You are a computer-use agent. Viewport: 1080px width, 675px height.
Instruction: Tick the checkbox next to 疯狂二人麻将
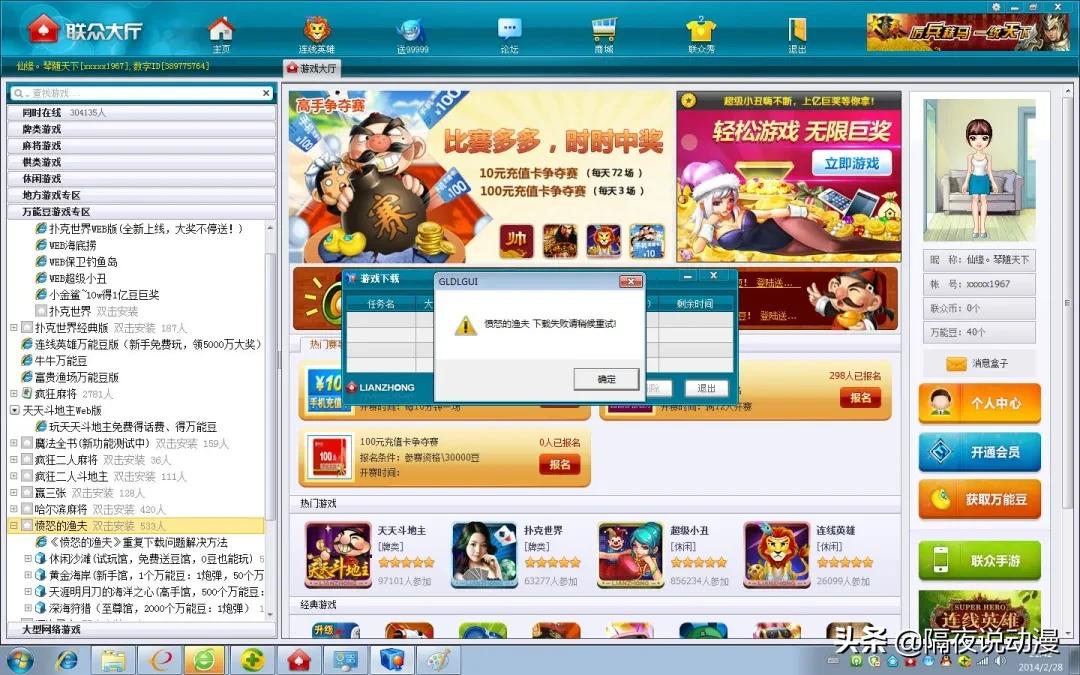28,457
